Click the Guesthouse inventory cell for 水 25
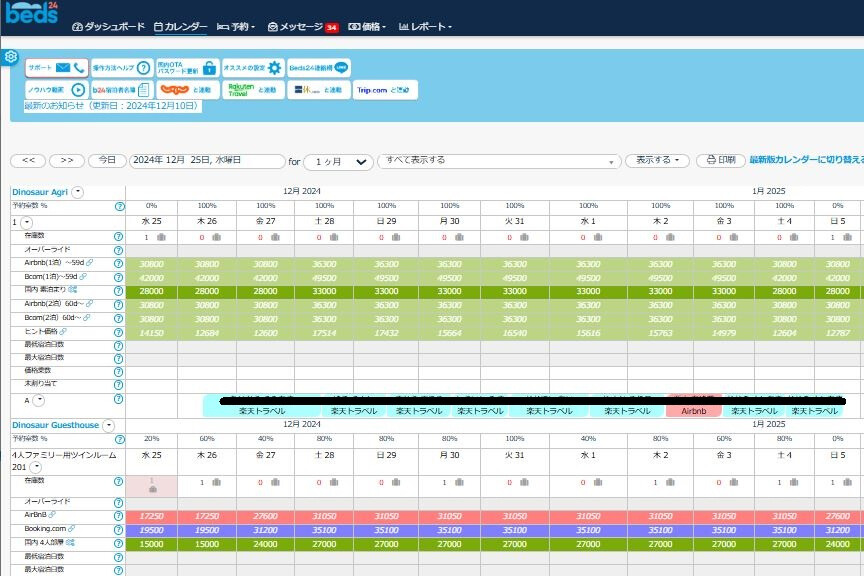The height and width of the screenshot is (576, 864). pyautogui.click(x=152, y=486)
